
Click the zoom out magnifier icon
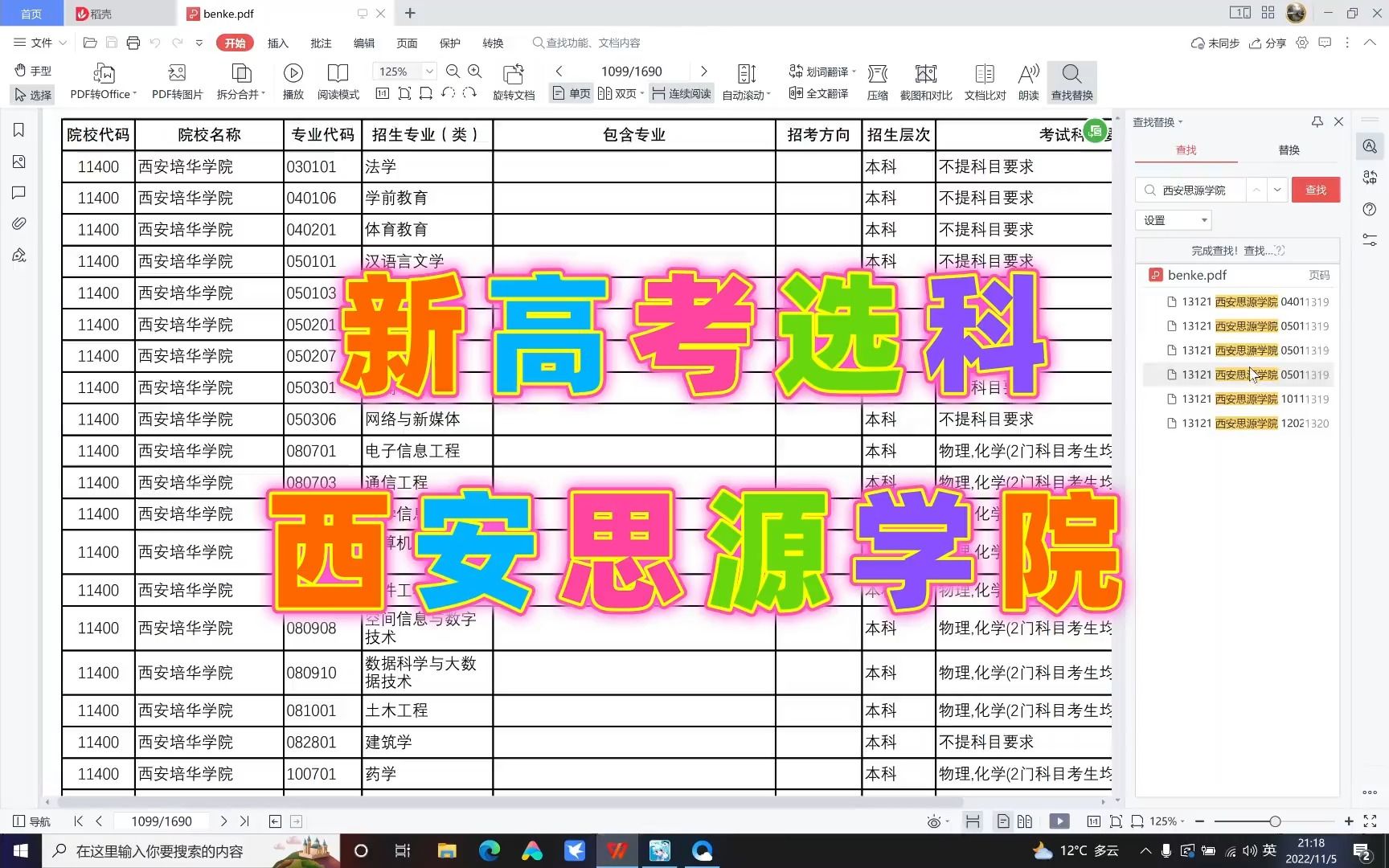[x=453, y=72]
